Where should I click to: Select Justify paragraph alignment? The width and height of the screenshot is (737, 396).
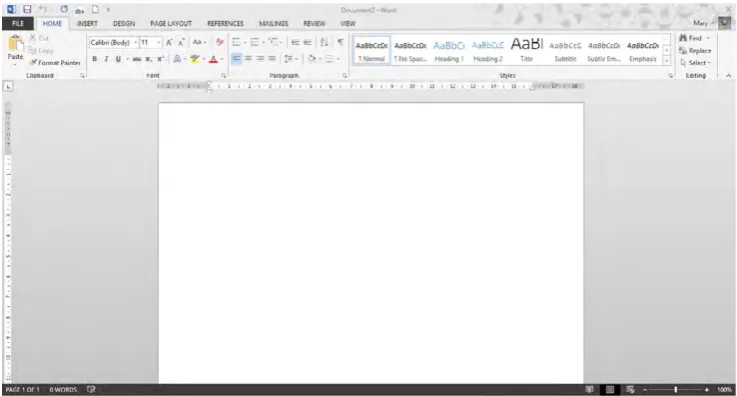click(272, 59)
